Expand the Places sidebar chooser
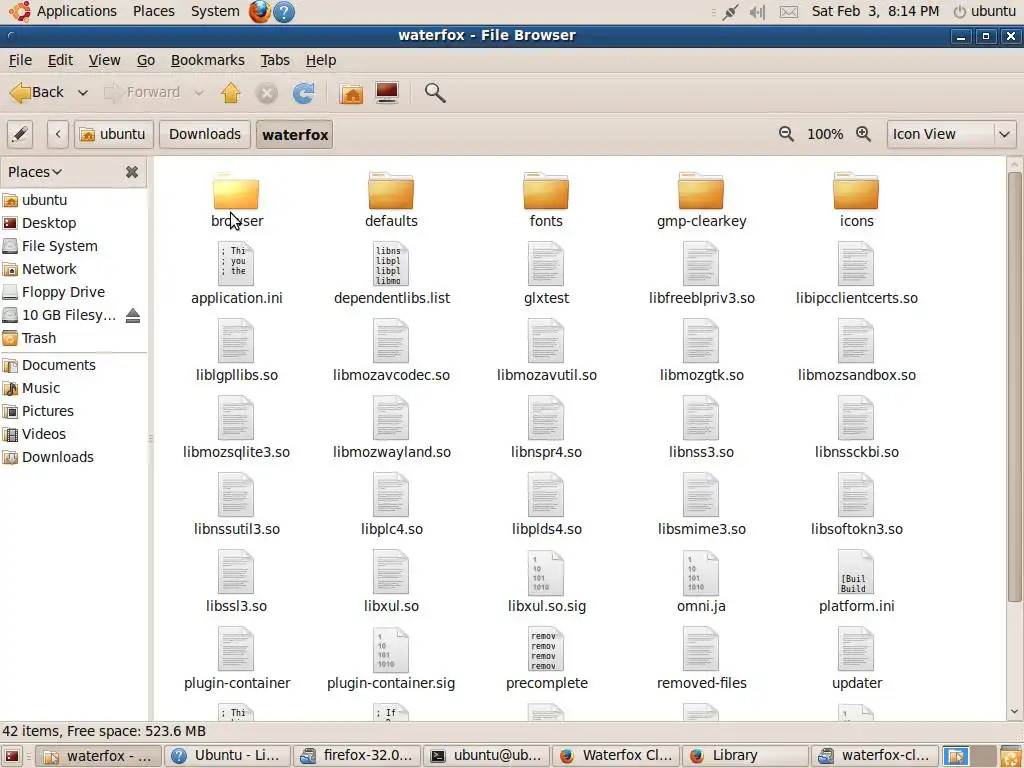 [35, 172]
